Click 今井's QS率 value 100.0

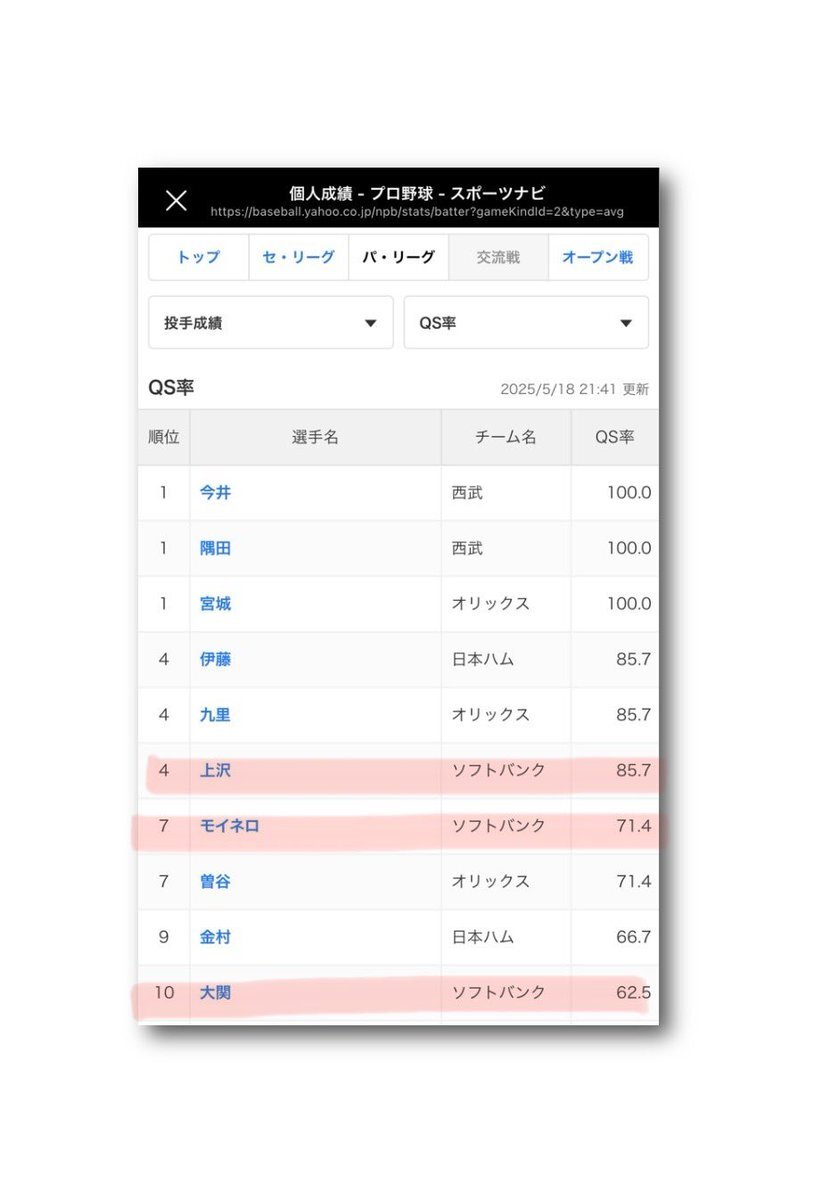pyautogui.click(x=629, y=492)
